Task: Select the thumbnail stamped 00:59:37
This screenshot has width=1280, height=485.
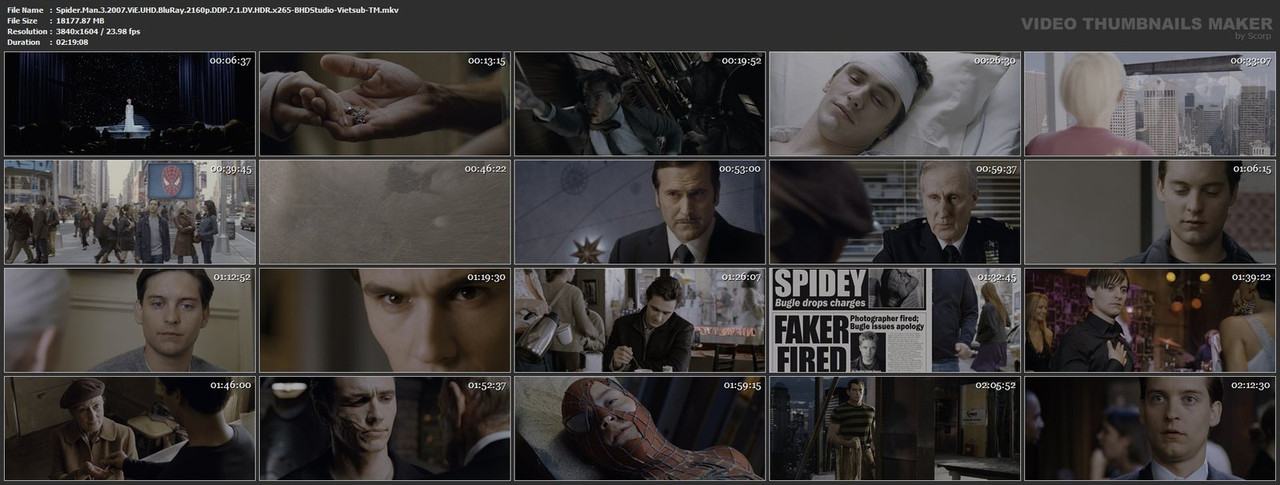Action: point(895,212)
